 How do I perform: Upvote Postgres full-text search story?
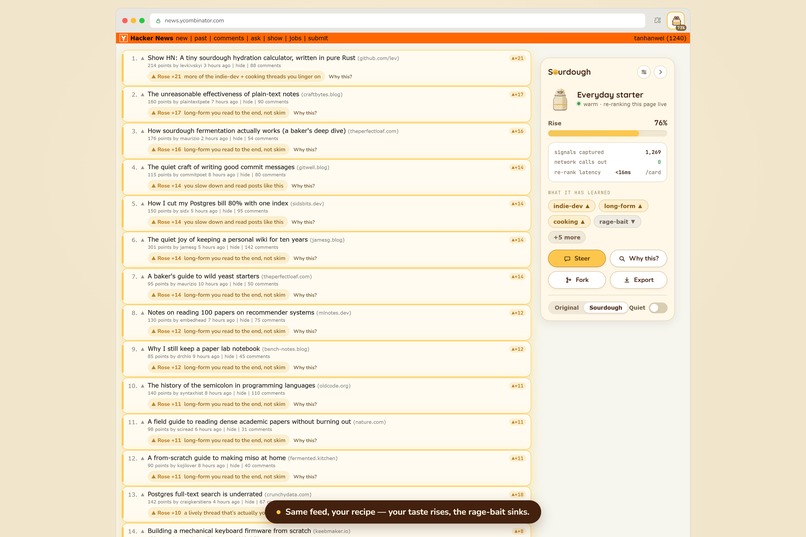pyautogui.click(x=142, y=495)
